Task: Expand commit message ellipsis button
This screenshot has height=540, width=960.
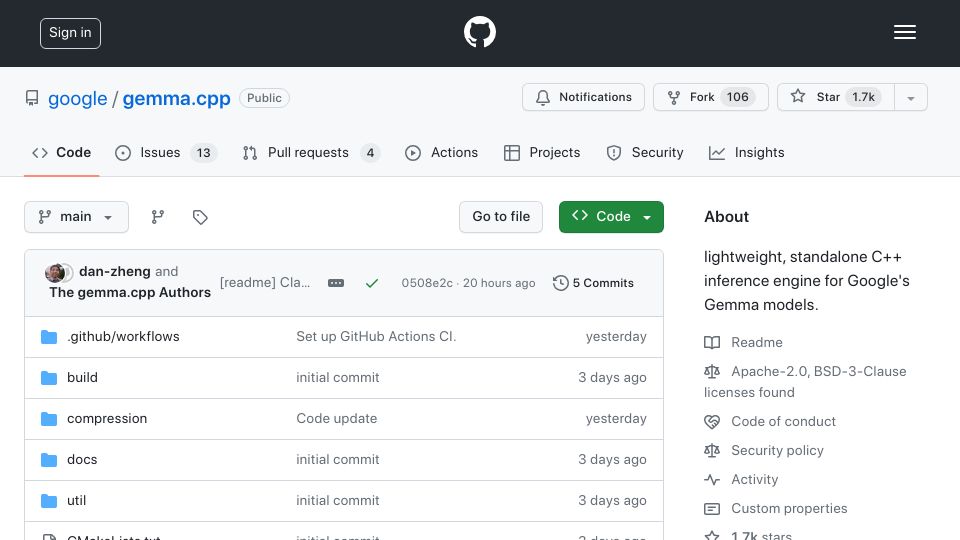Action: point(336,283)
